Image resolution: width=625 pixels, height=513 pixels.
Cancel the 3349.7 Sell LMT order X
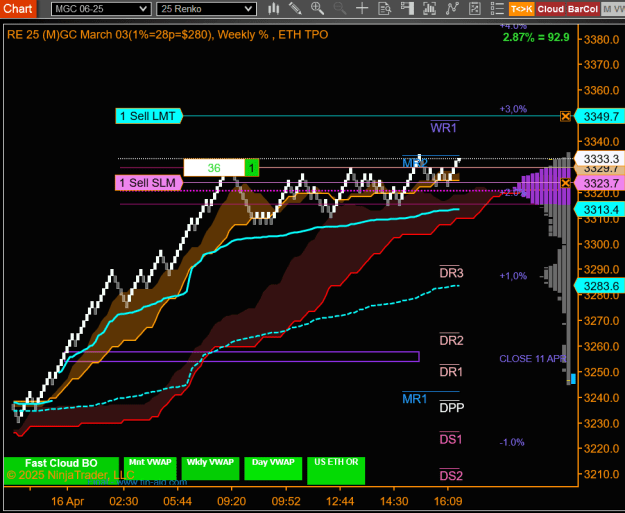tap(565, 116)
